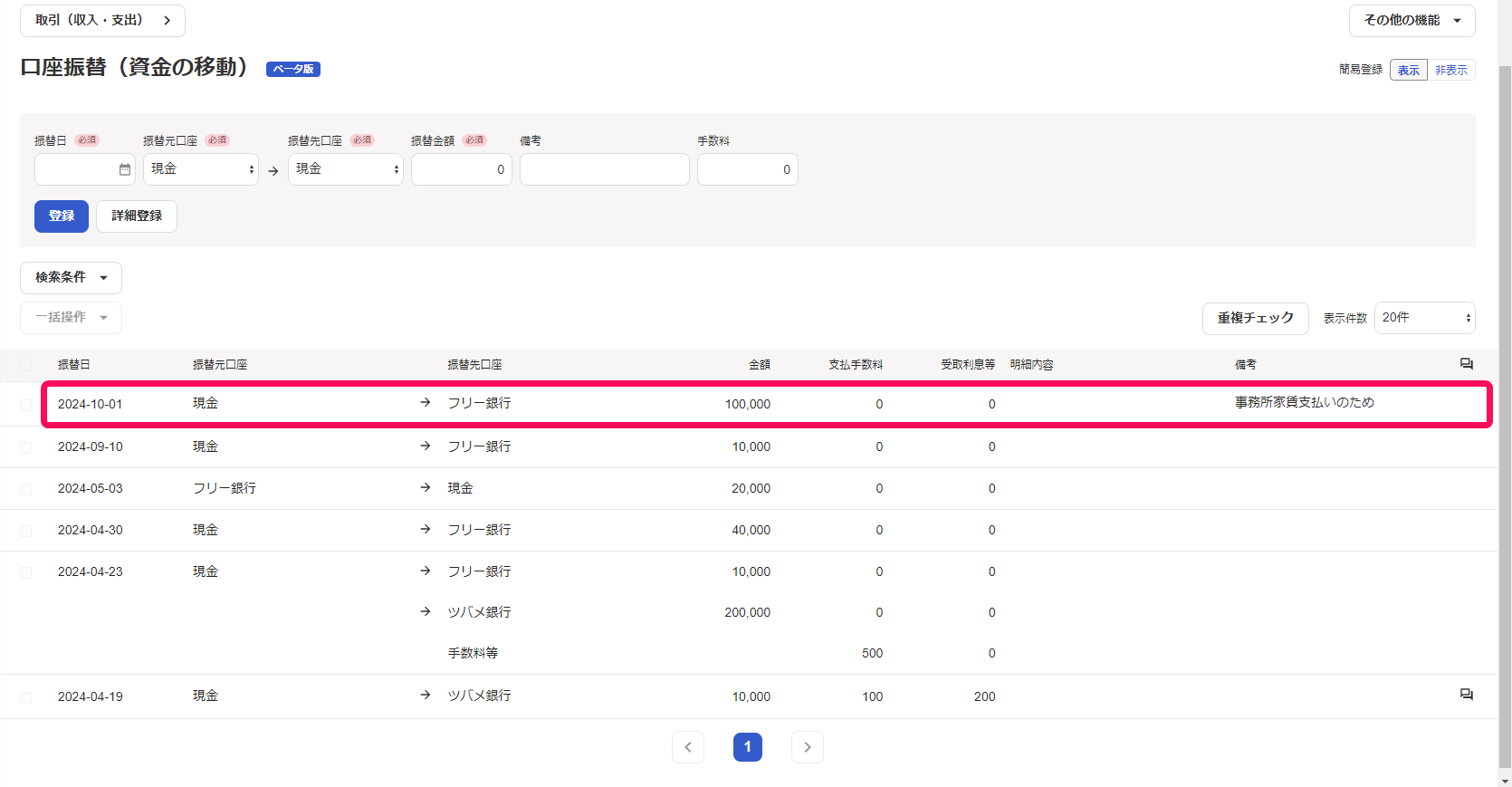Screen dimensions: 1512x787
Task: Focus the 備考 remarks input field
Action: coord(605,169)
